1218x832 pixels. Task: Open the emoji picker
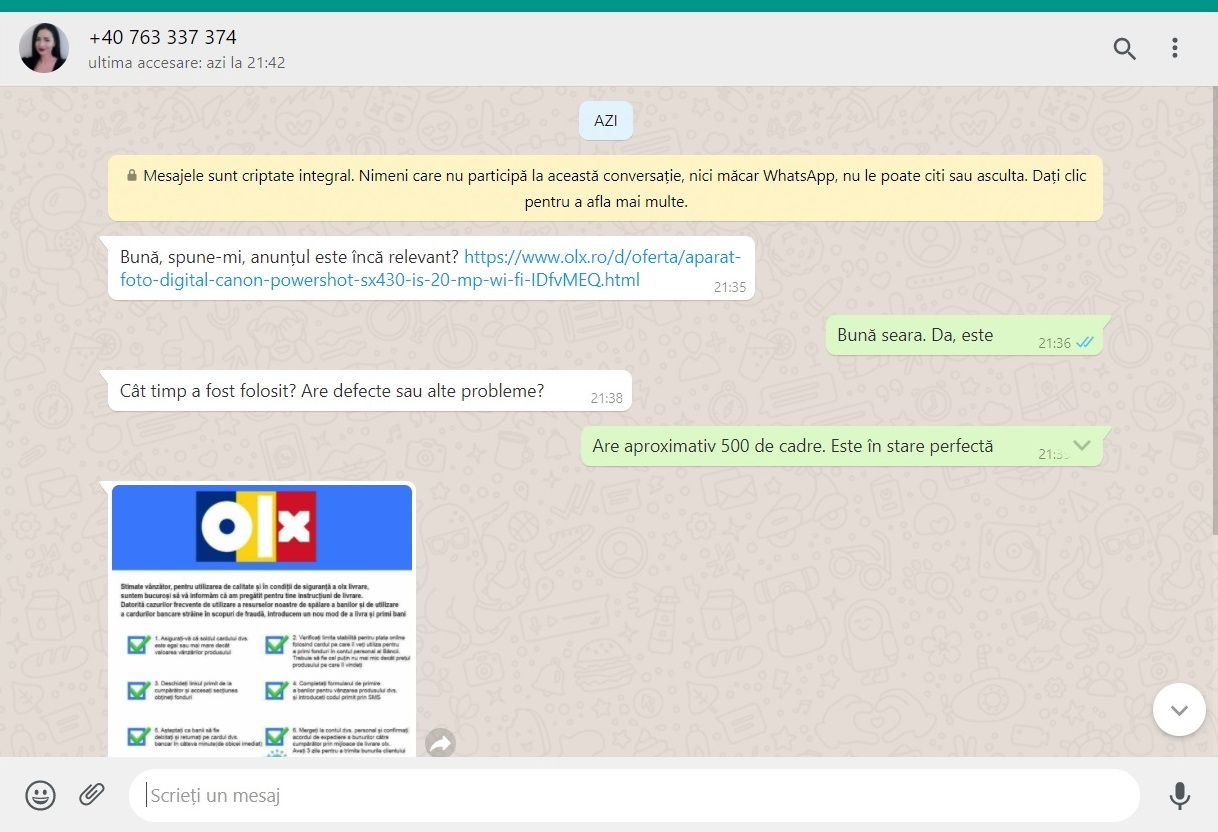(40, 795)
